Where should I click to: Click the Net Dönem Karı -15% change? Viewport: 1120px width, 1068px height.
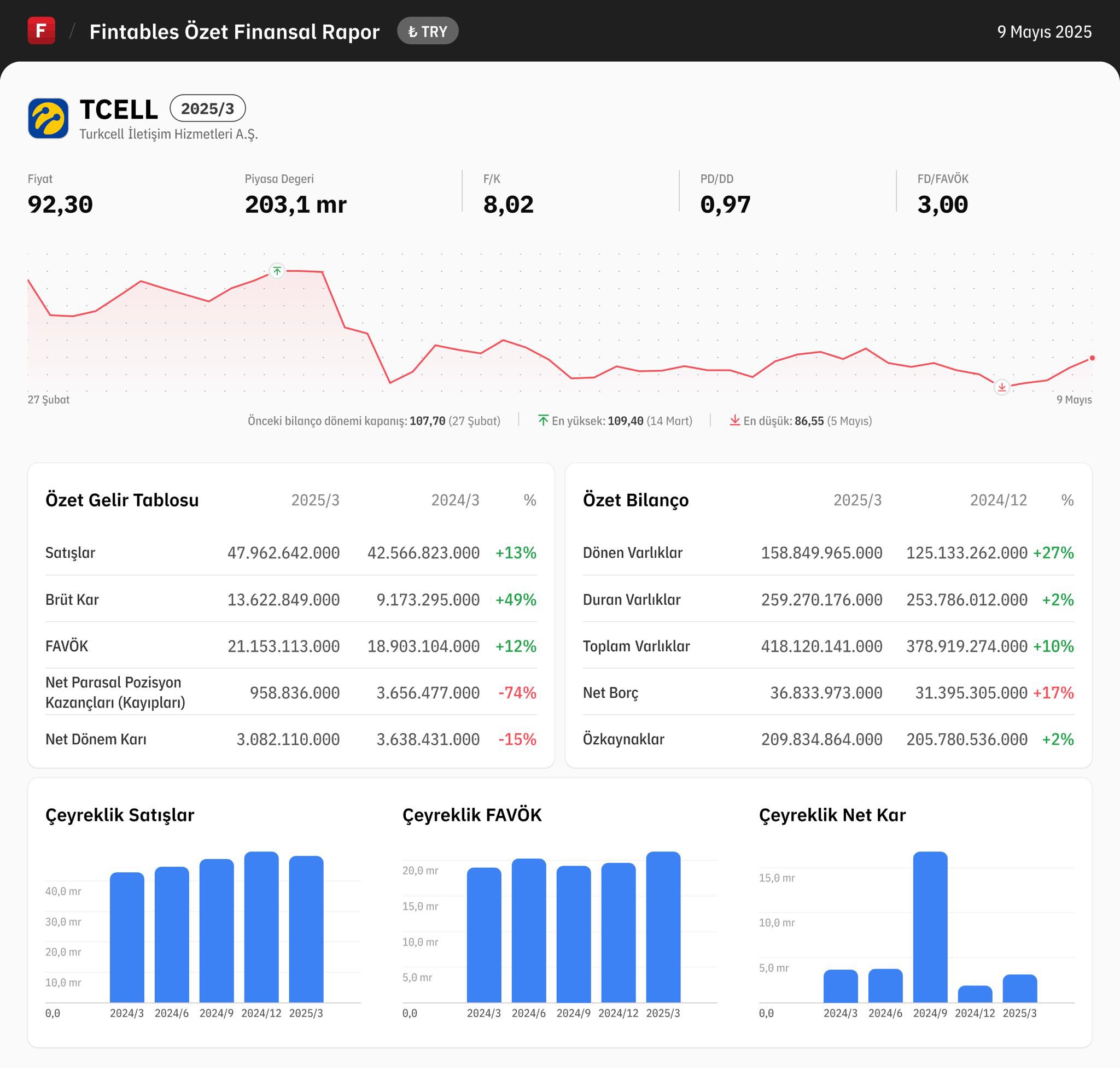pyautogui.click(x=517, y=739)
